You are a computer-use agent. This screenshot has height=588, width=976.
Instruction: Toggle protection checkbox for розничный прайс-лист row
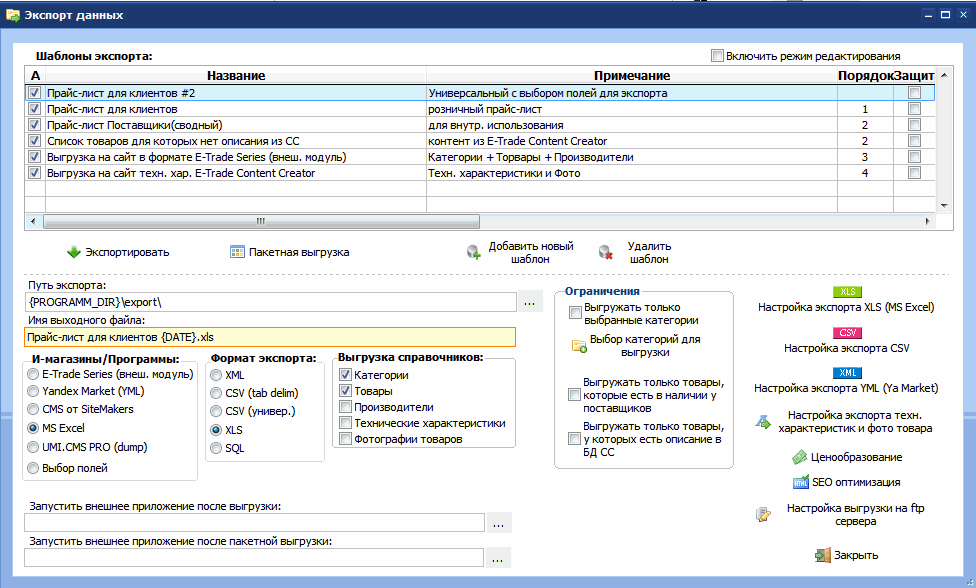[914, 109]
